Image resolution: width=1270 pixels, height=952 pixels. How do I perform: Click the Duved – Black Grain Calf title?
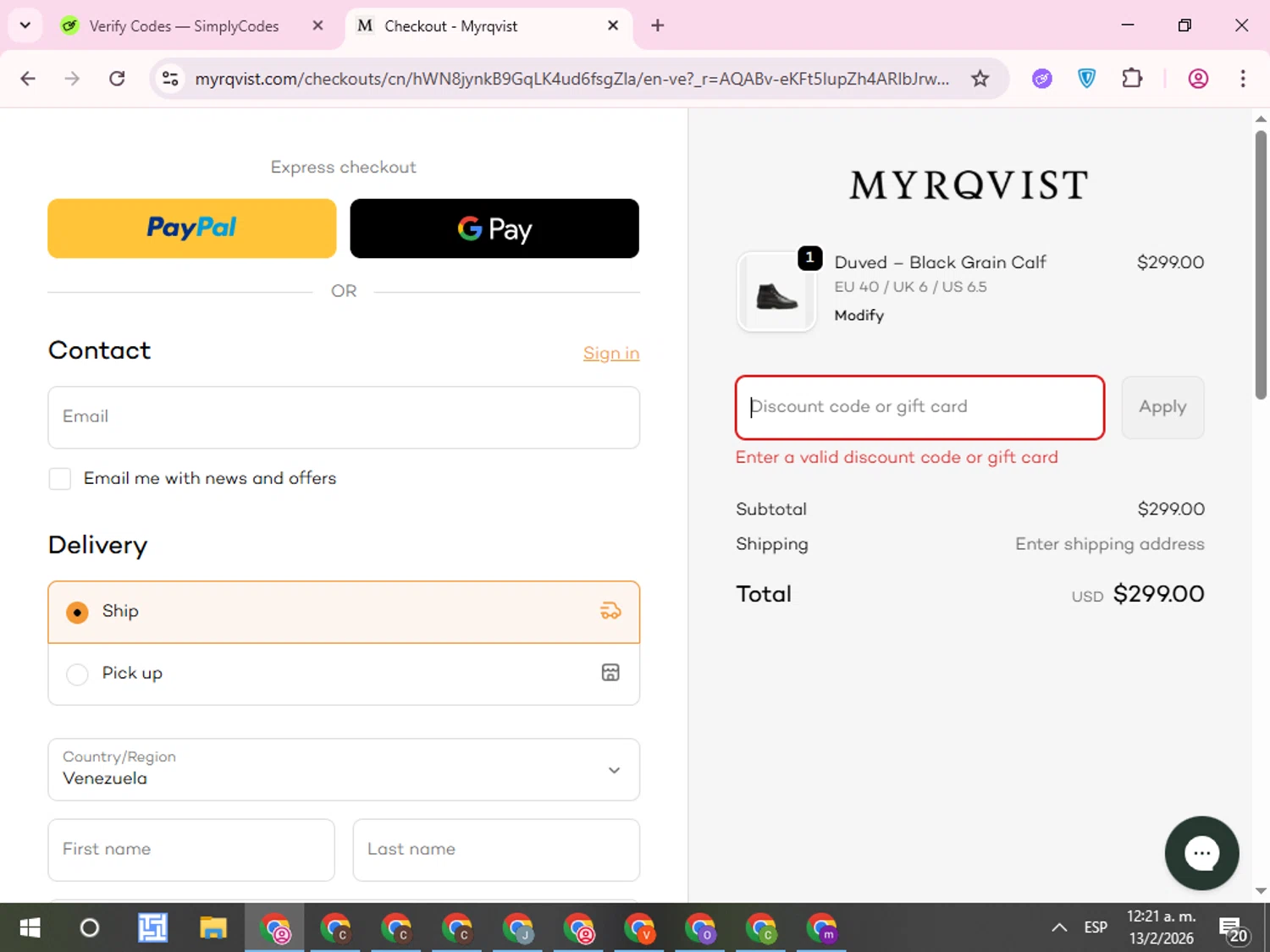tap(941, 262)
